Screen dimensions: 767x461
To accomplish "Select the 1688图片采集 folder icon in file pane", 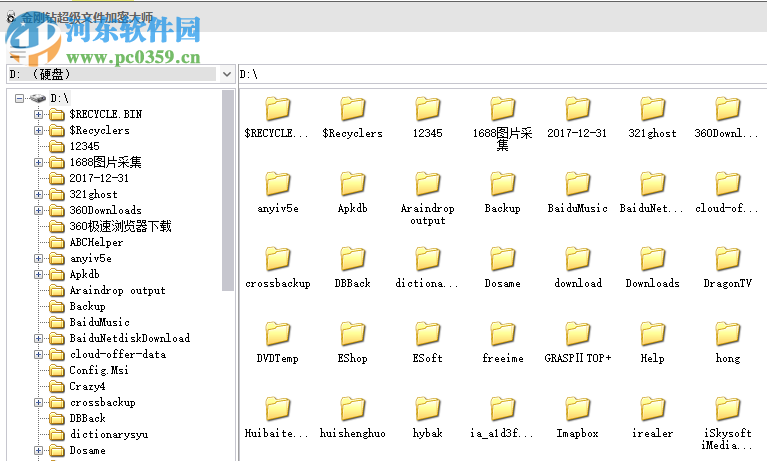I will click(x=502, y=109).
